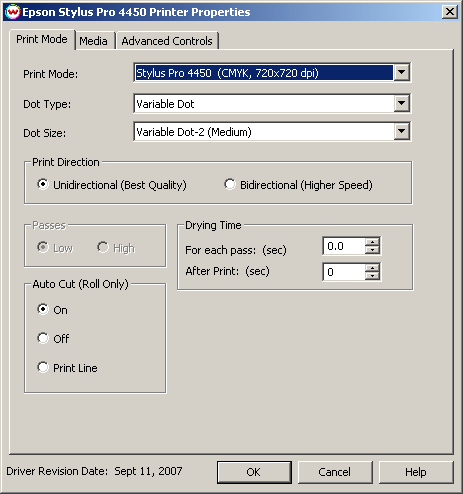Open Help for printer properties
Image resolution: width=463 pixels, height=494 pixels.
click(416, 472)
